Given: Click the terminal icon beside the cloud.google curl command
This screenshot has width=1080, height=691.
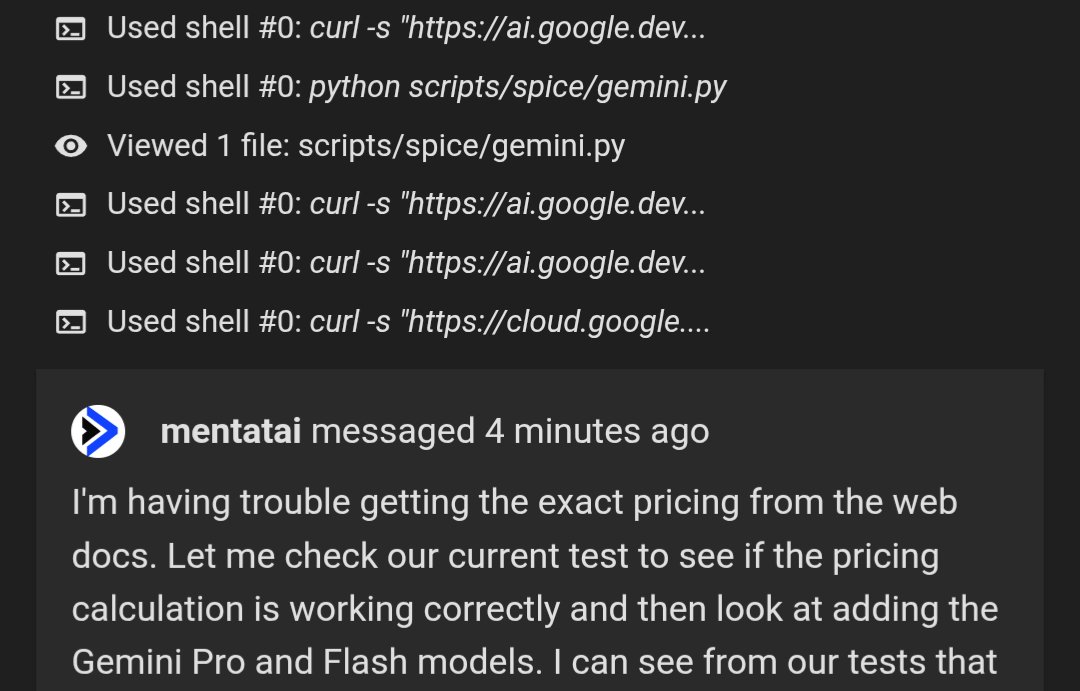Looking at the screenshot, I should [71, 322].
